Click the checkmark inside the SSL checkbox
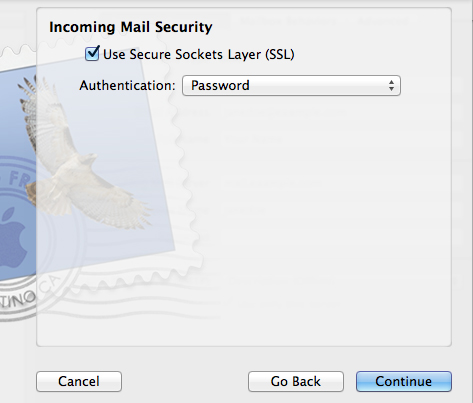Image resolution: width=473 pixels, height=403 pixels. [93, 52]
